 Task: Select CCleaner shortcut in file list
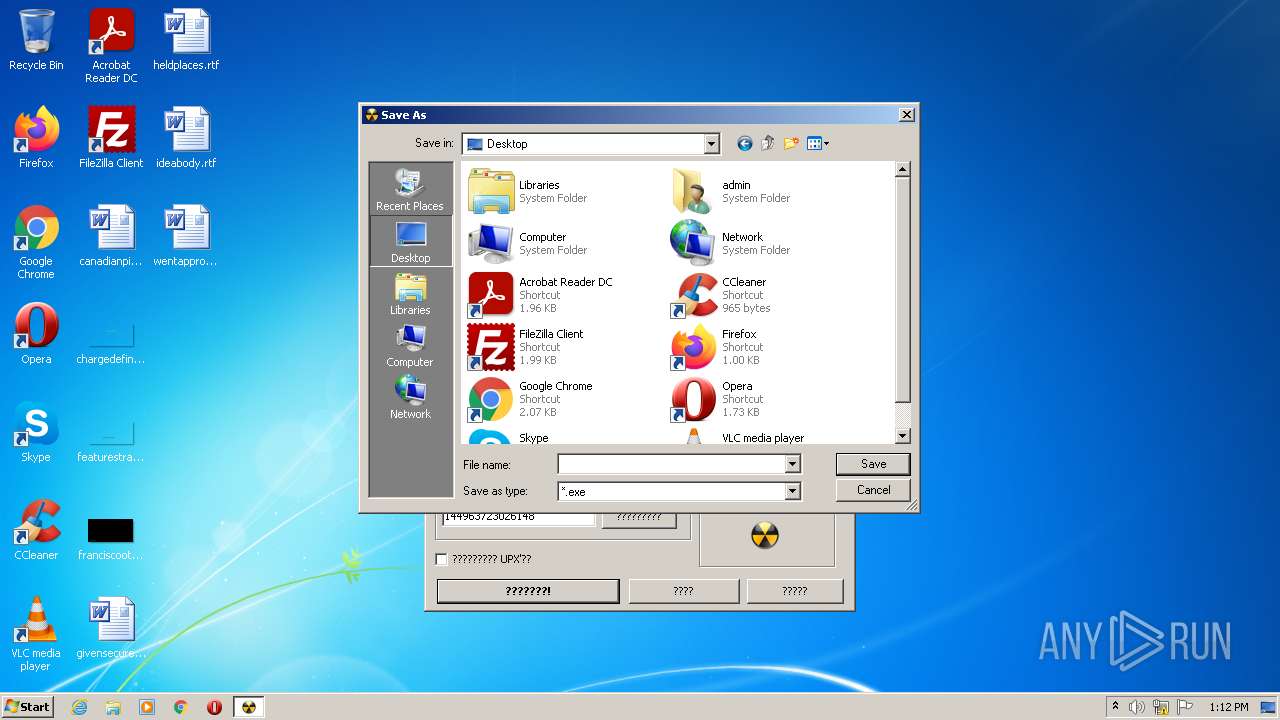tap(720, 295)
